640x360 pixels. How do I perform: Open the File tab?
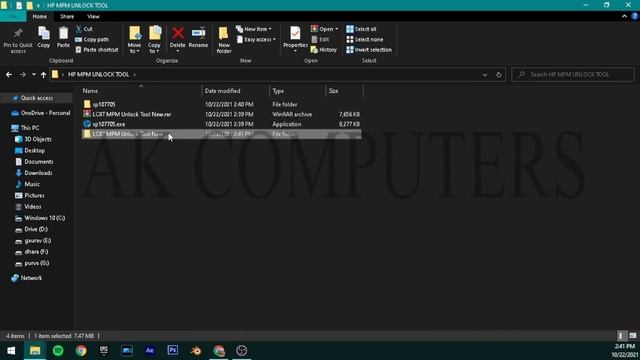click(x=13, y=16)
